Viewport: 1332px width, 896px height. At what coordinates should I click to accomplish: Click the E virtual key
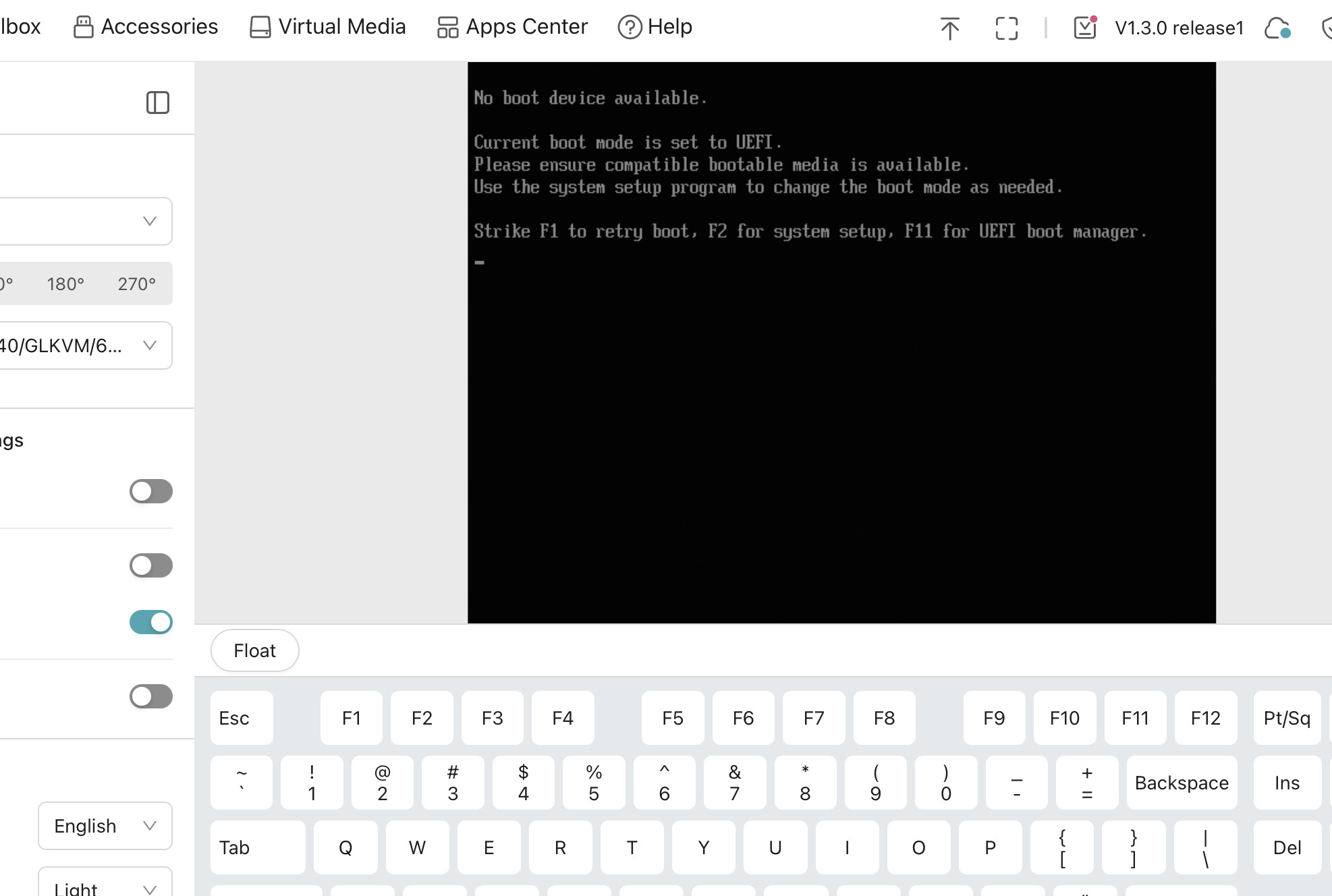(489, 847)
